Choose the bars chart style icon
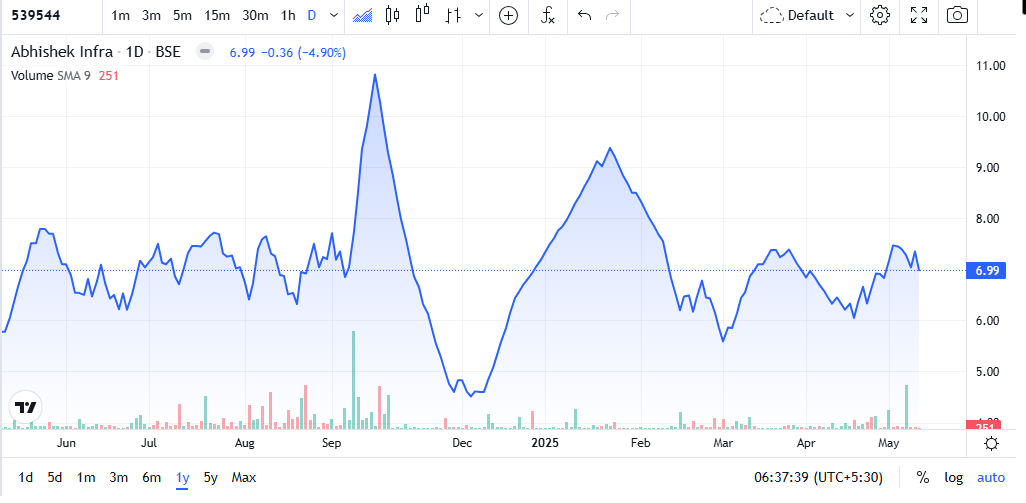1026x503 pixels. point(452,16)
